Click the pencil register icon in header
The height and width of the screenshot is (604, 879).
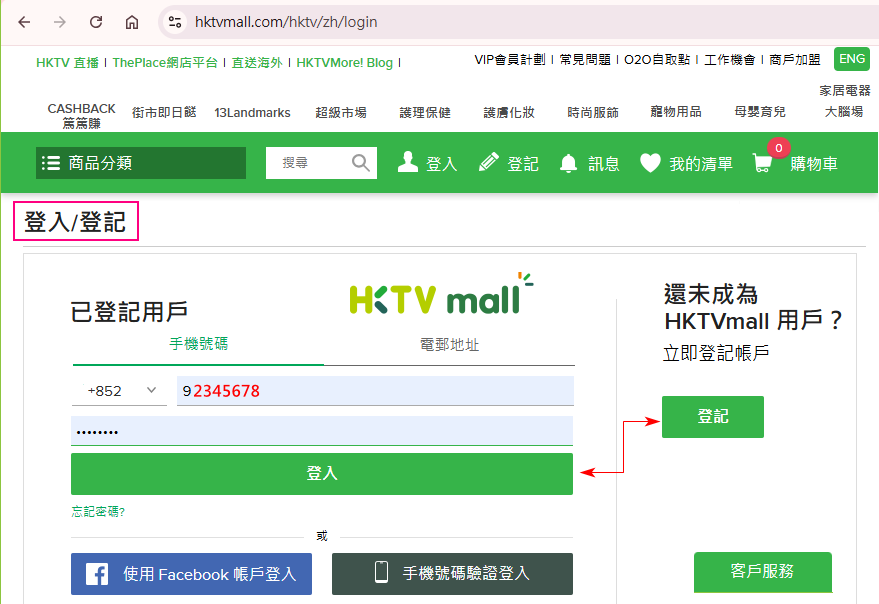[489, 162]
